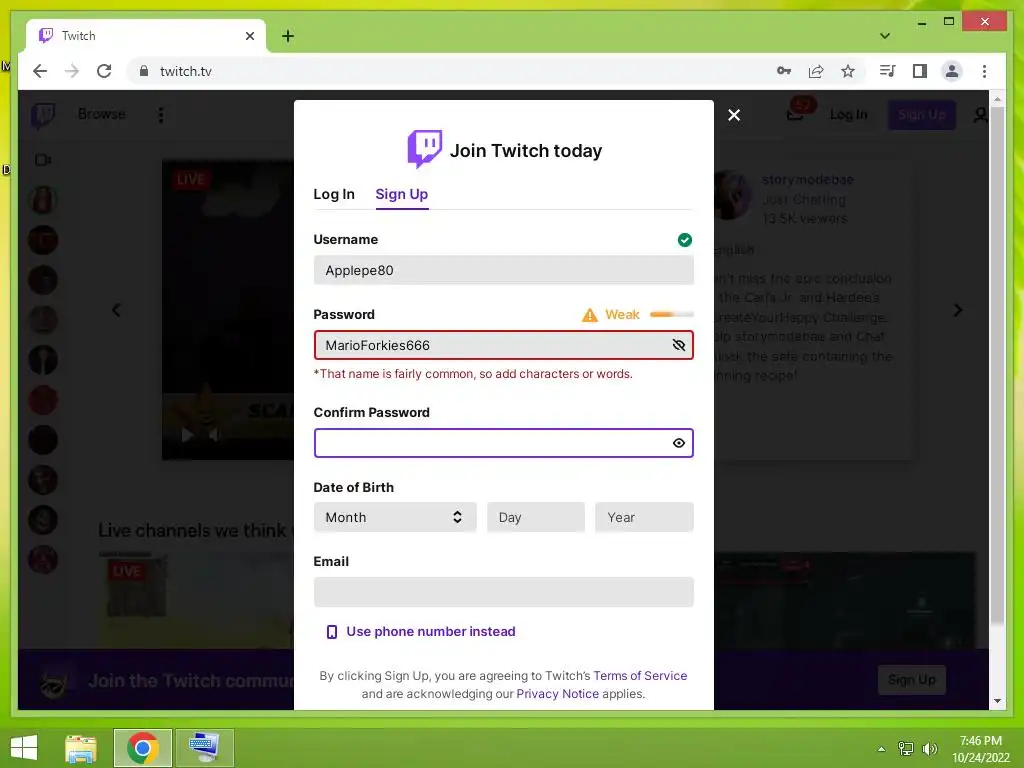Screen dimensions: 1024x768
Task: Expand the tab search chevron
Action: [885, 36]
